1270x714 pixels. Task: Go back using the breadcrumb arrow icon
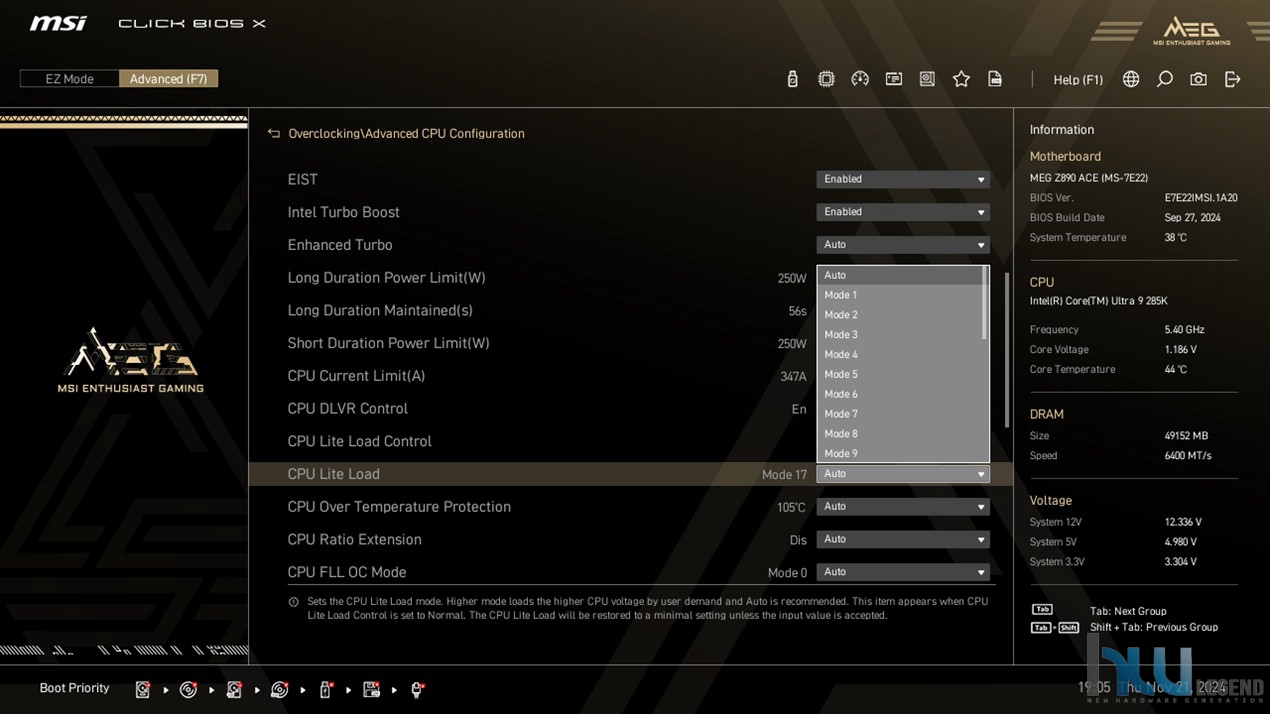[274, 133]
